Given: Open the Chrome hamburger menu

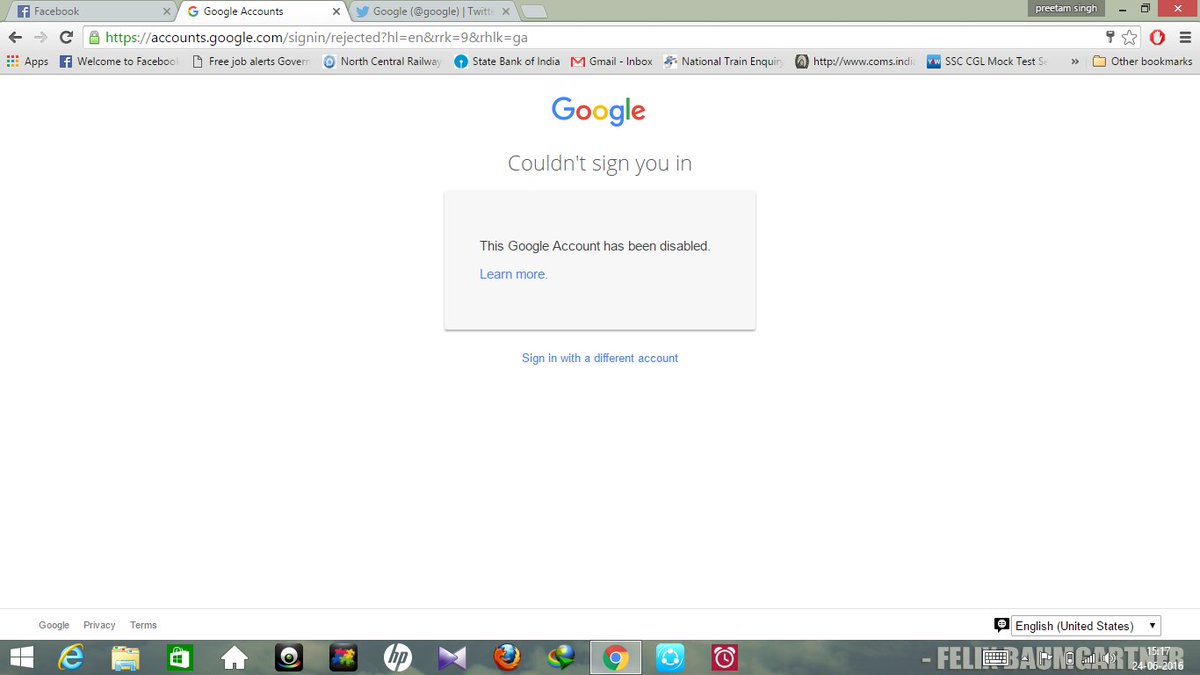Looking at the screenshot, I should (x=1184, y=37).
